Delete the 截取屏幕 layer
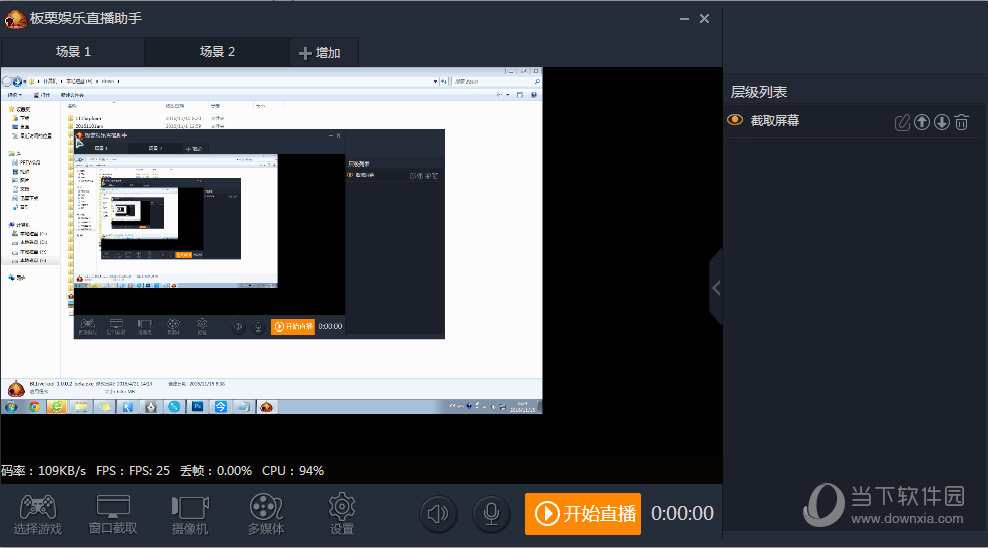988x548 pixels. pos(961,122)
